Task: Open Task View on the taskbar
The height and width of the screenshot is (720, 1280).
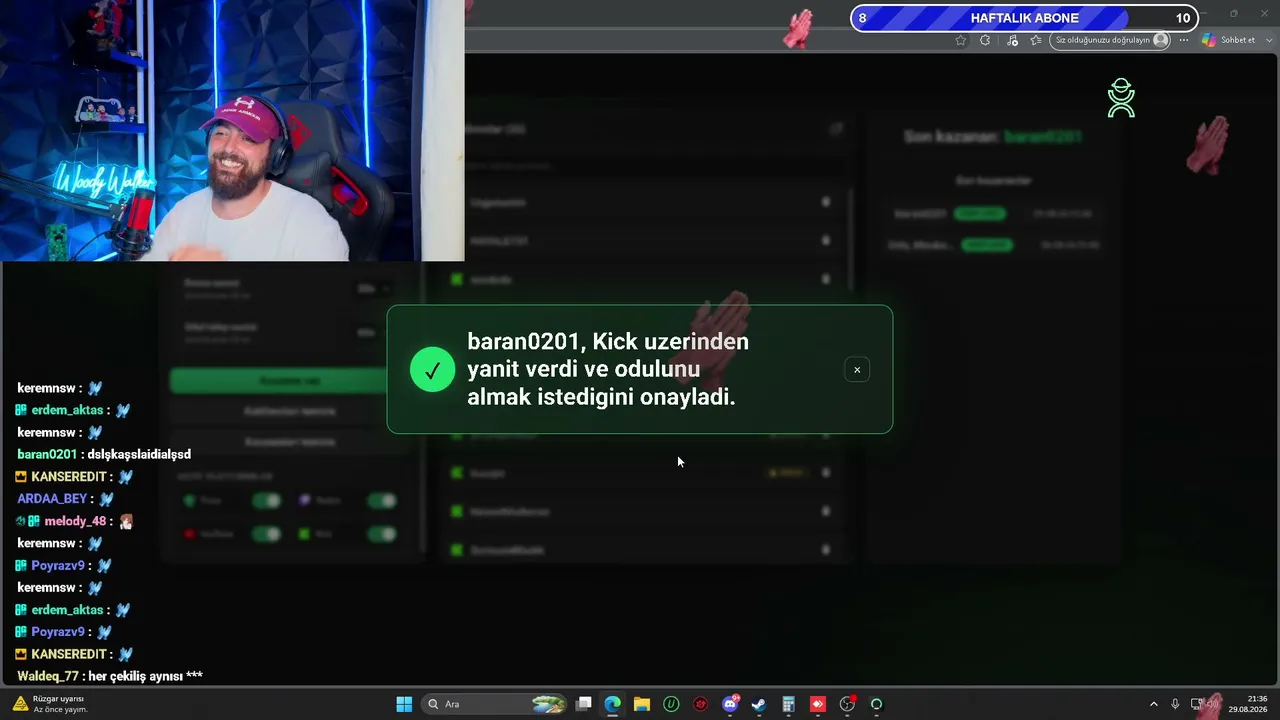Action: pos(584,704)
